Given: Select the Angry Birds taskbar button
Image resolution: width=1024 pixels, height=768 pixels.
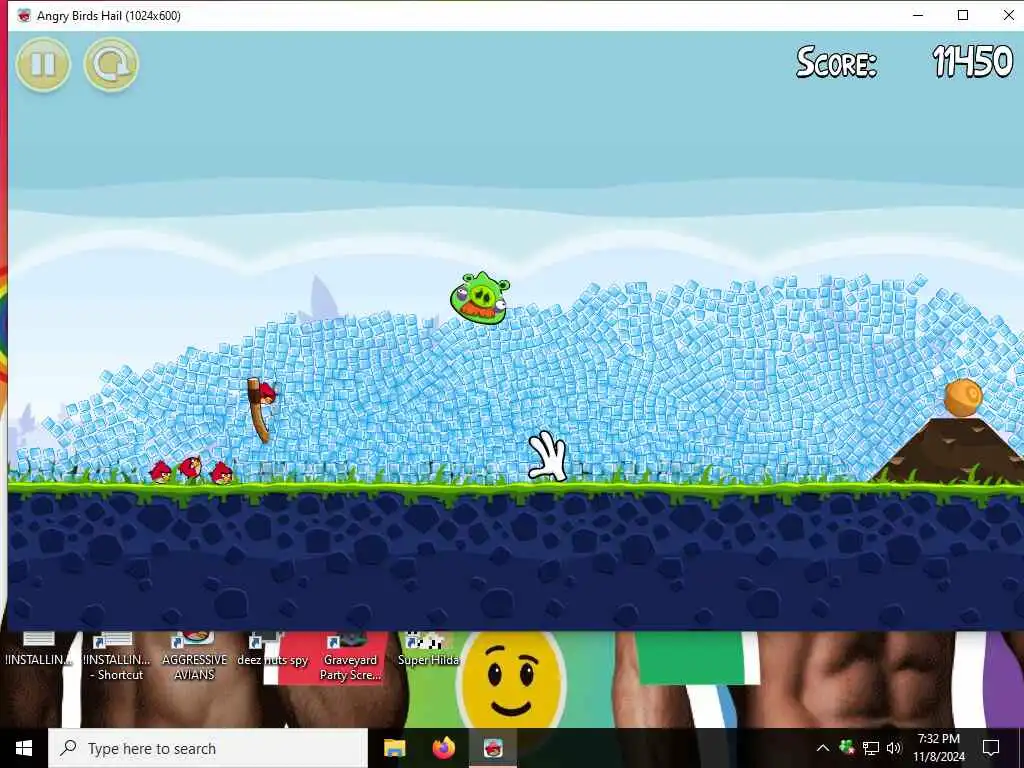Looking at the screenshot, I should coord(493,748).
